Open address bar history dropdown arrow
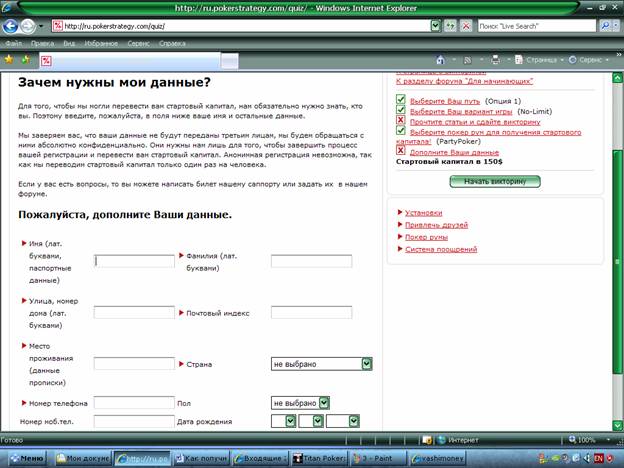The height and width of the screenshot is (468, 624). 436,26
